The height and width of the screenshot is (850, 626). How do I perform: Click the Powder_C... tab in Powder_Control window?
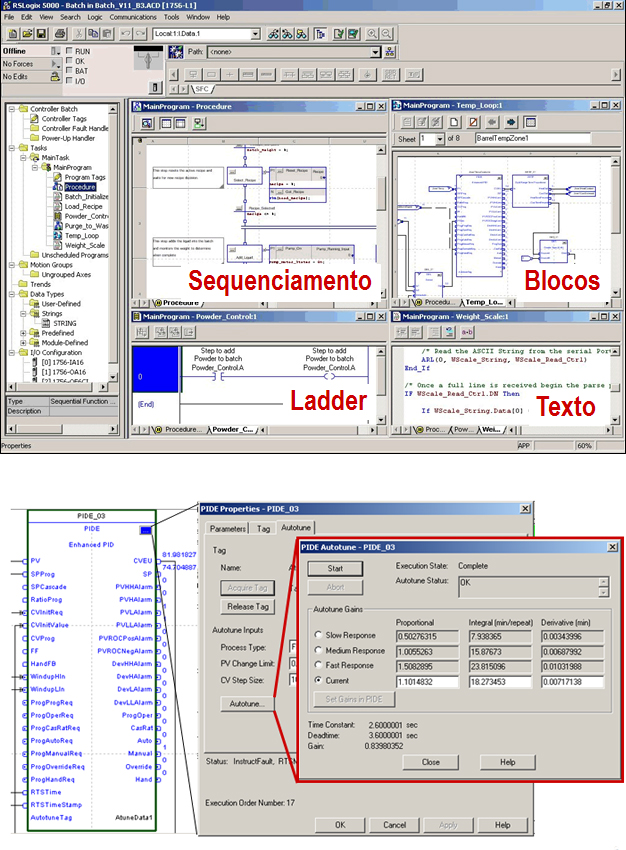point(232,430)
